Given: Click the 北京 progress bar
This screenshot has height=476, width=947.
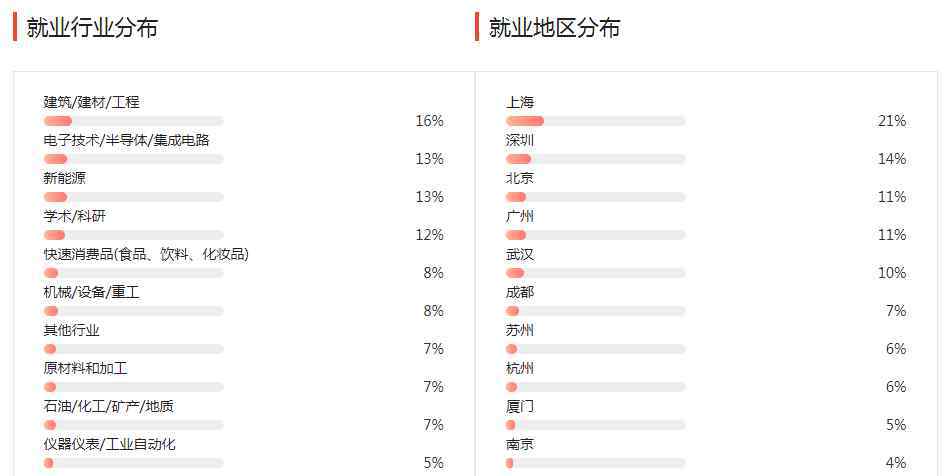Looking at the screenshot, I should [595, 197].
